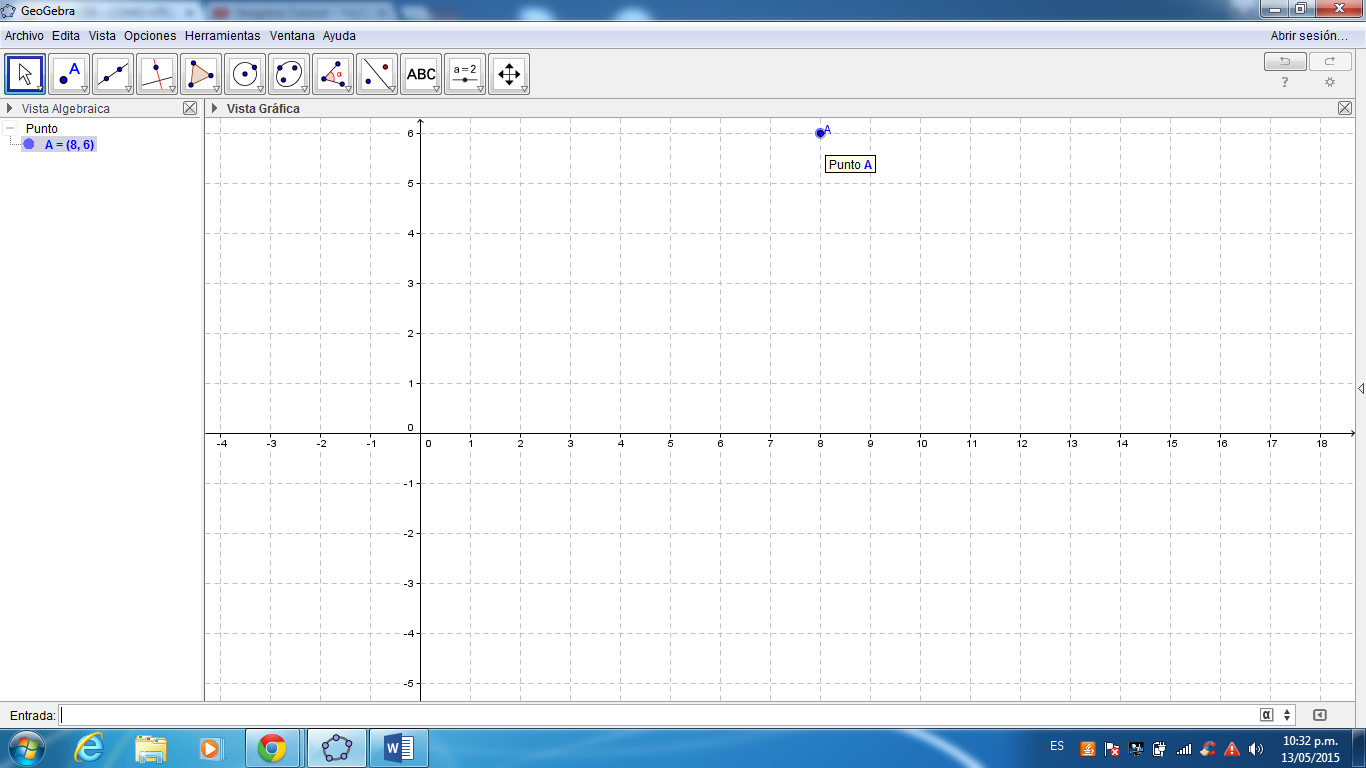Select the Line tool

tap(112, 73)
